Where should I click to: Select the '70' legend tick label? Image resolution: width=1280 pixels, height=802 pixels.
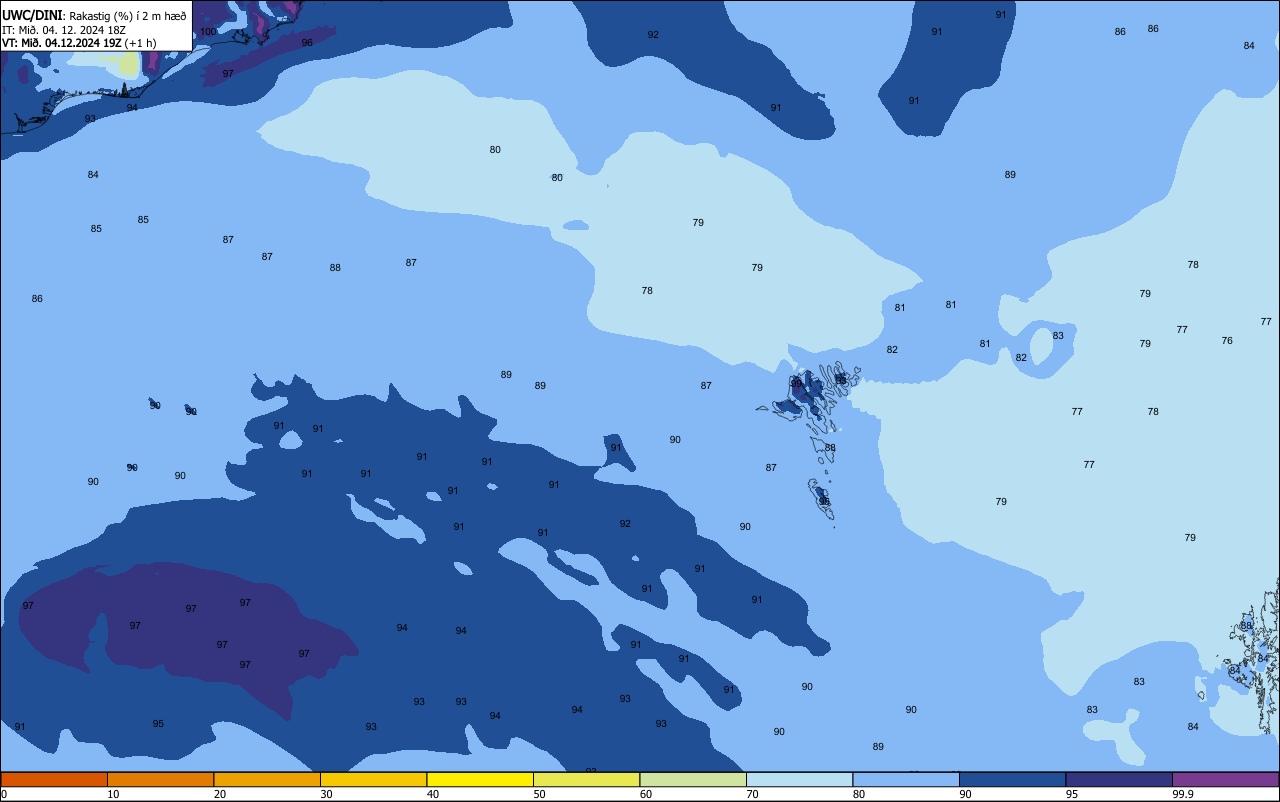pyautogui.click(x=752, y=794)
